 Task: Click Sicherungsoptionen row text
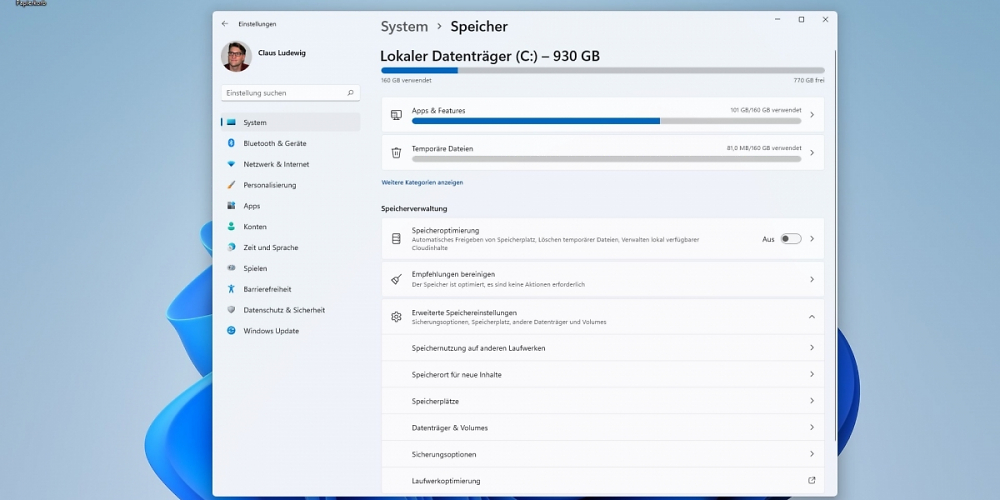(x=444, y=455)
